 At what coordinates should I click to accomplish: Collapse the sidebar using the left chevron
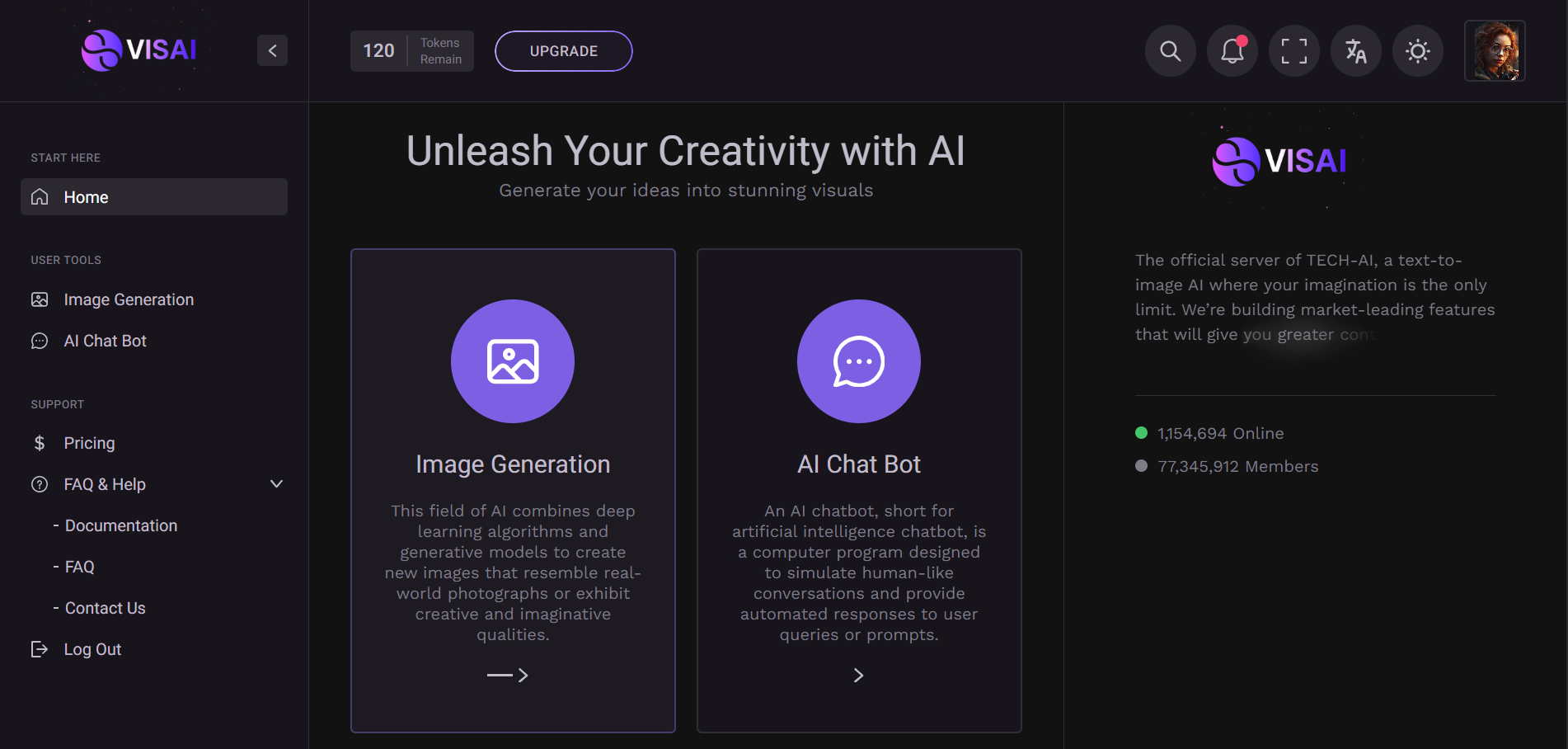[x=272, y=50]
